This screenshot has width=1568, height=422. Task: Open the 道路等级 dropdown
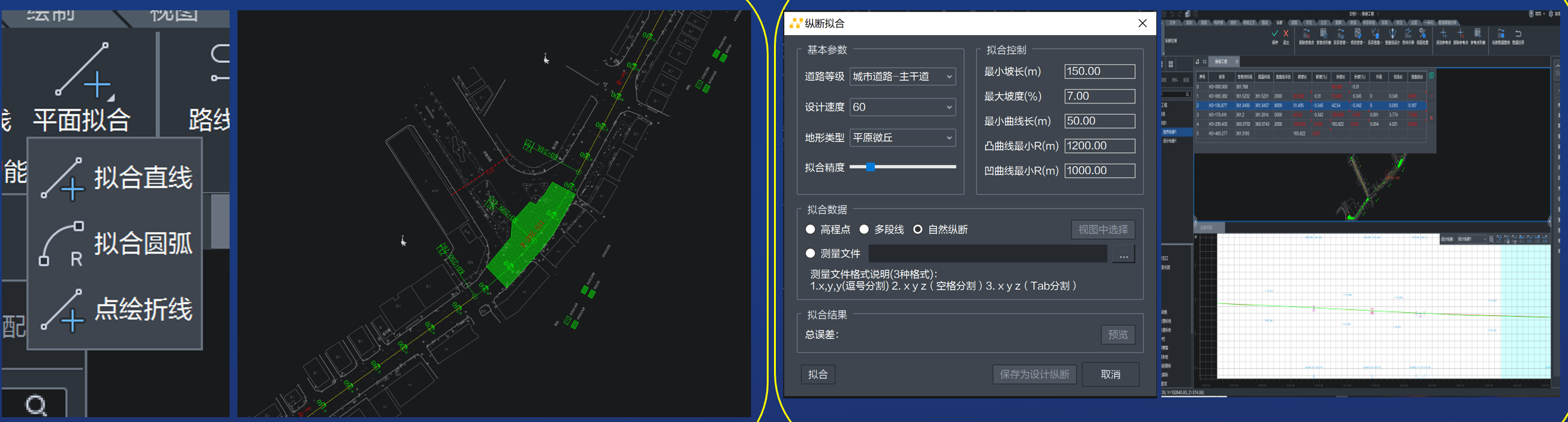pyautogui.click(x=902, y=77)
